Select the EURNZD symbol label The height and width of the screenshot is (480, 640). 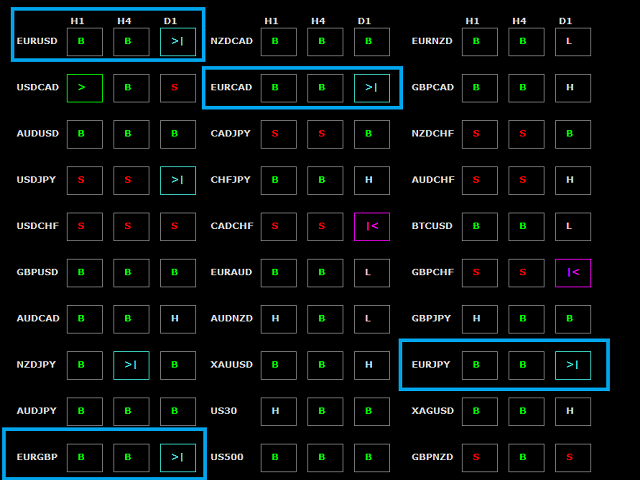click(432, 41)
